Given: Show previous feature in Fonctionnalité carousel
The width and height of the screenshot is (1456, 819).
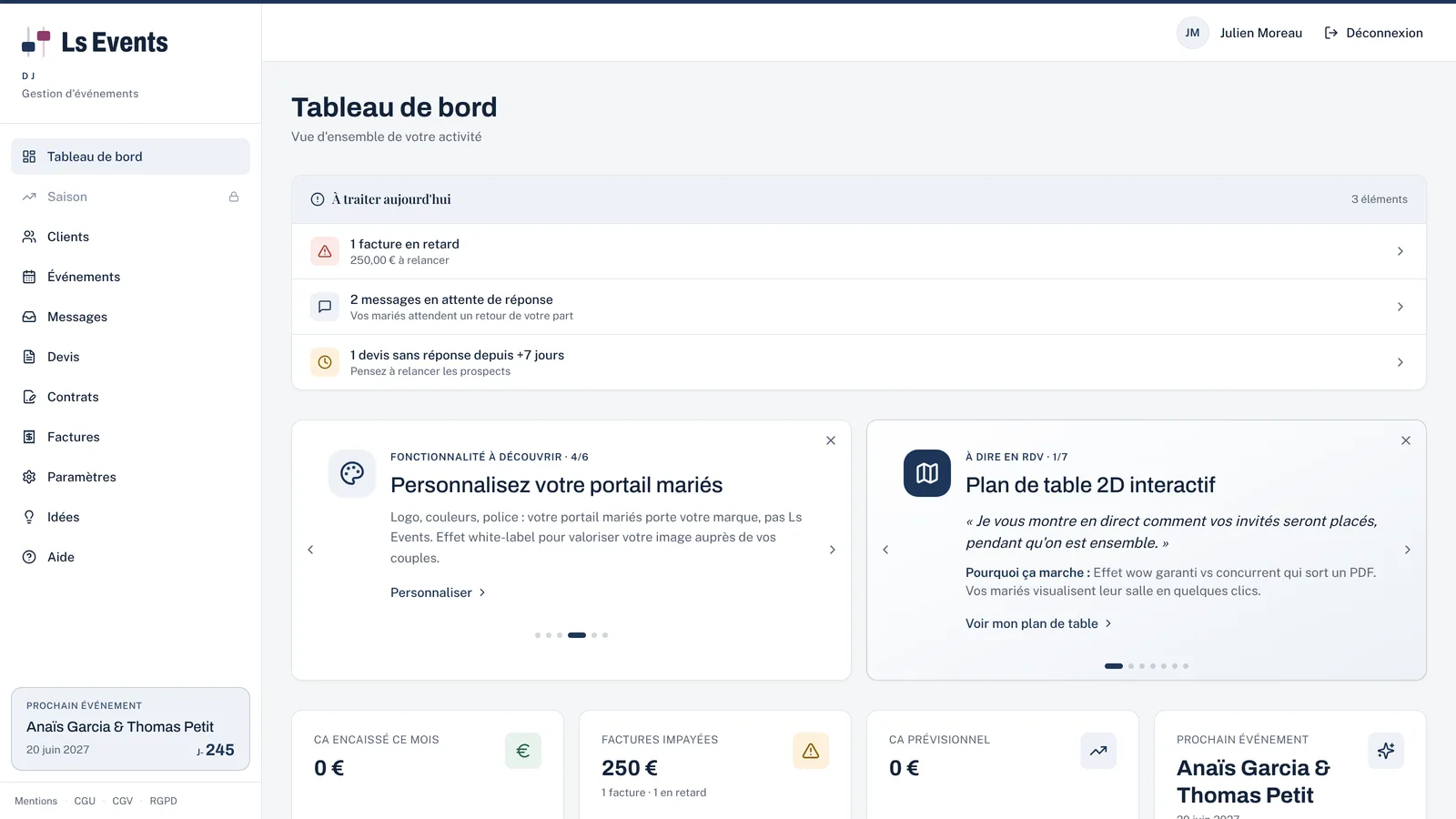Looking at the screenshot, I should click(x=310, y=550).
